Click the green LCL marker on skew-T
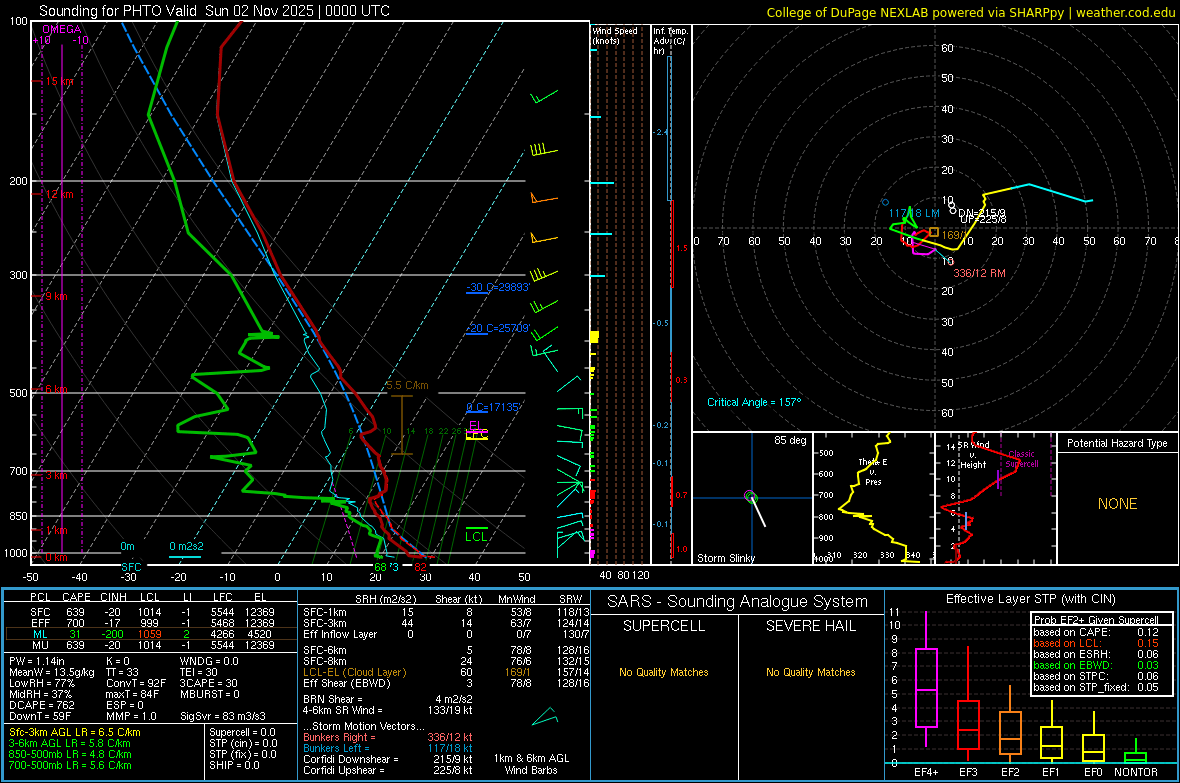The image size is (1180, 783). coord(476,536)
